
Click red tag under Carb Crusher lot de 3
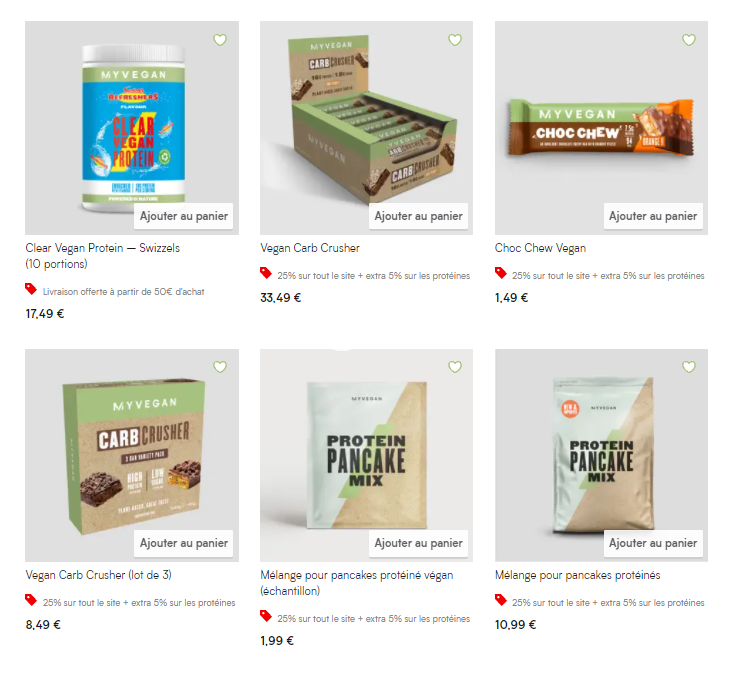coord(31,600)
